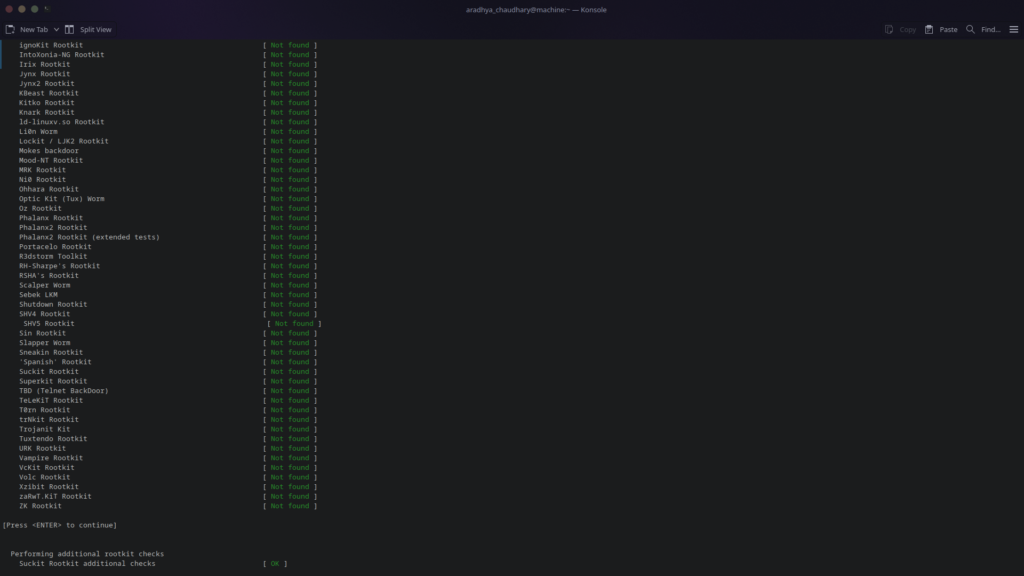Click the 'Trojanit Kit' line
This screenshot has width=1024, height=576.
(x=44, y=429)
